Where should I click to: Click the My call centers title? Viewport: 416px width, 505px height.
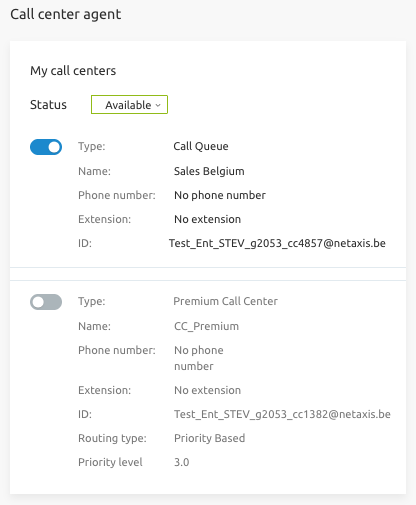(x=73, y=71)
